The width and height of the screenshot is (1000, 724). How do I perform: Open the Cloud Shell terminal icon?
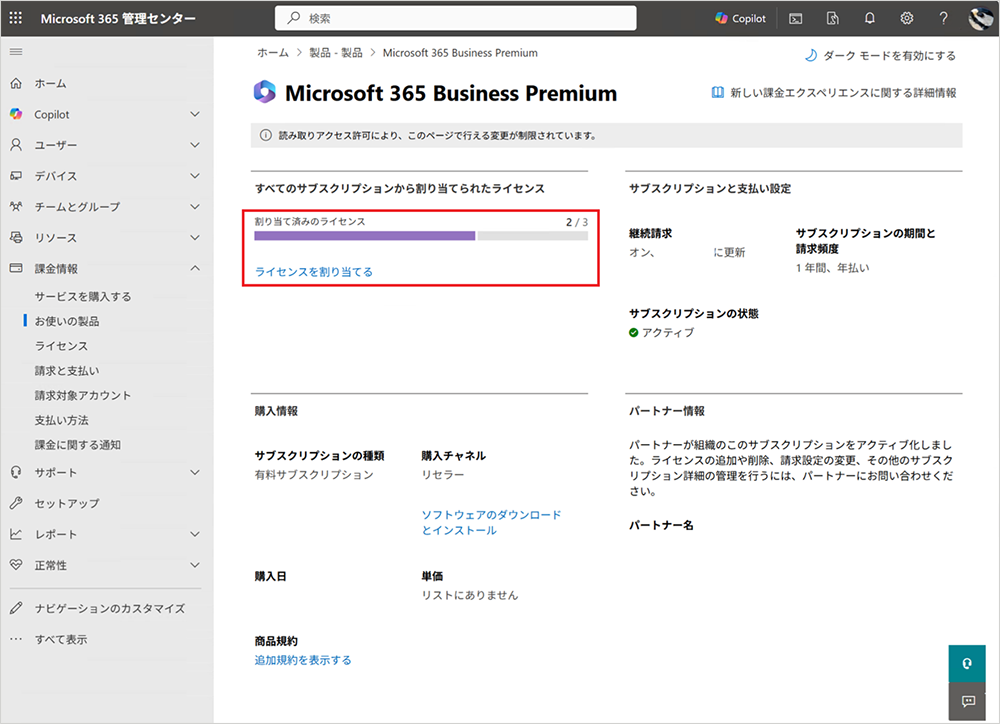pyautogui.click(x=795, y=18)
